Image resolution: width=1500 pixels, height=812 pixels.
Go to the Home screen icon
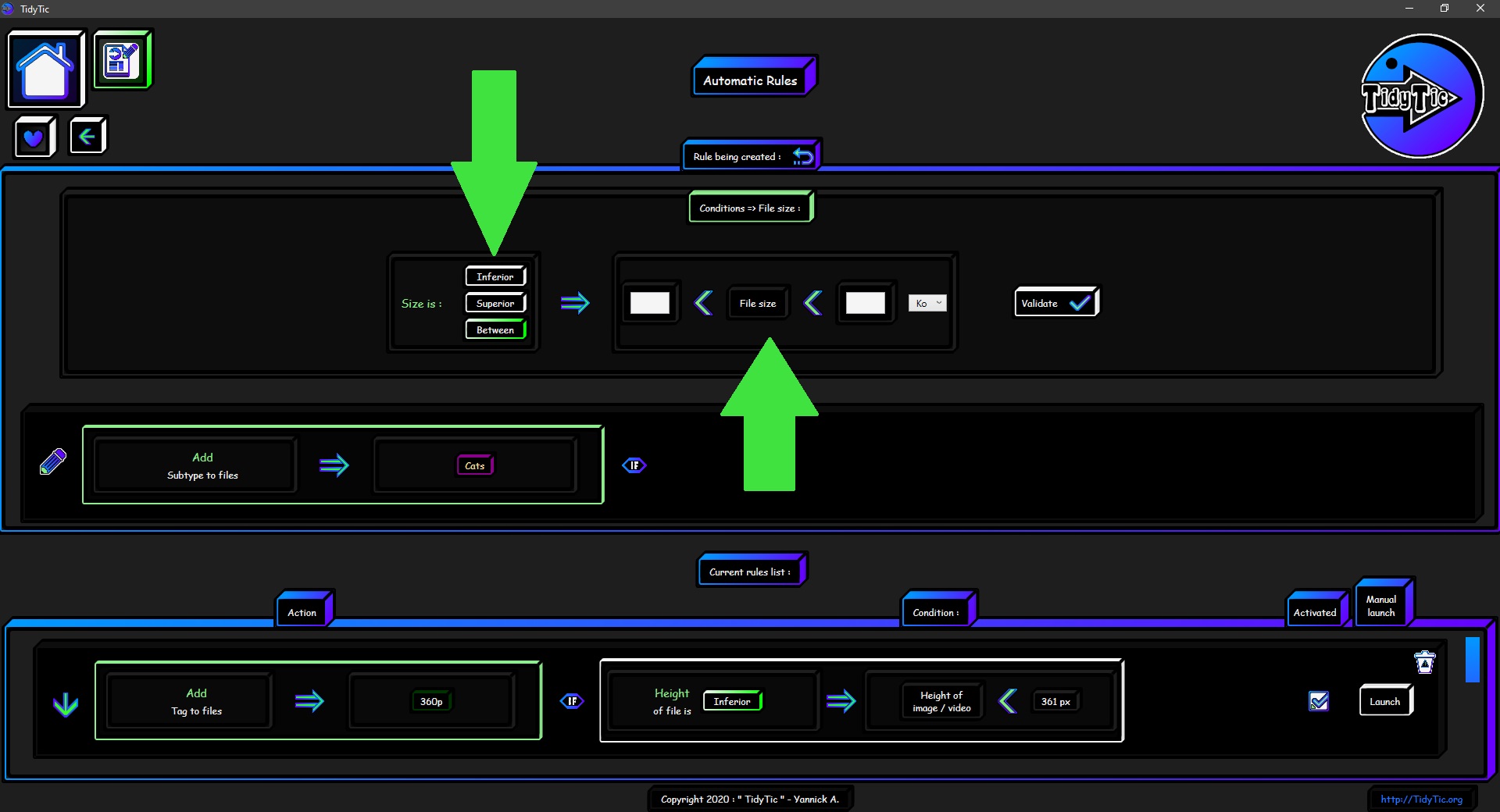[45, 69]
